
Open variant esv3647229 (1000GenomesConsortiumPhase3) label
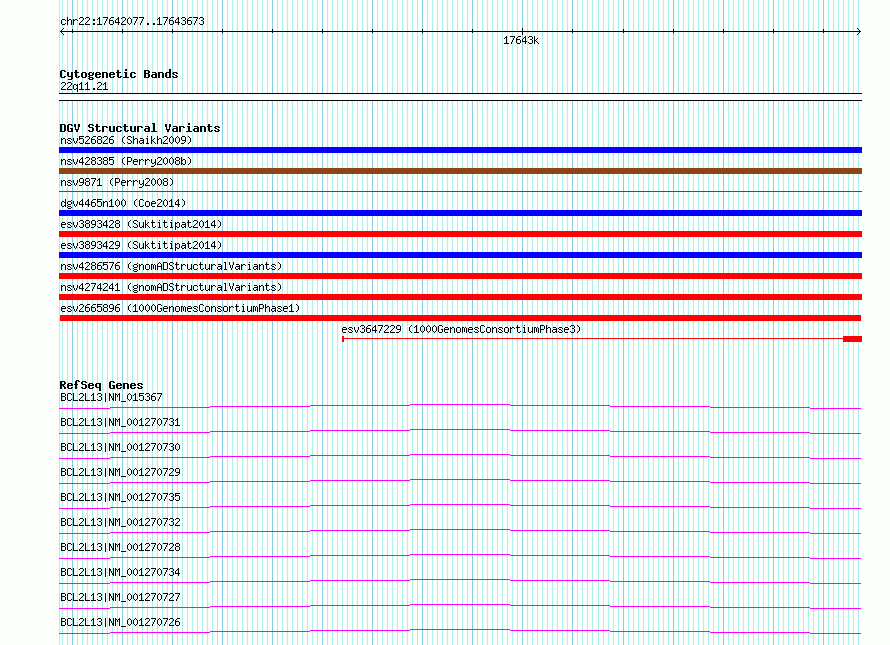[461, 329]
